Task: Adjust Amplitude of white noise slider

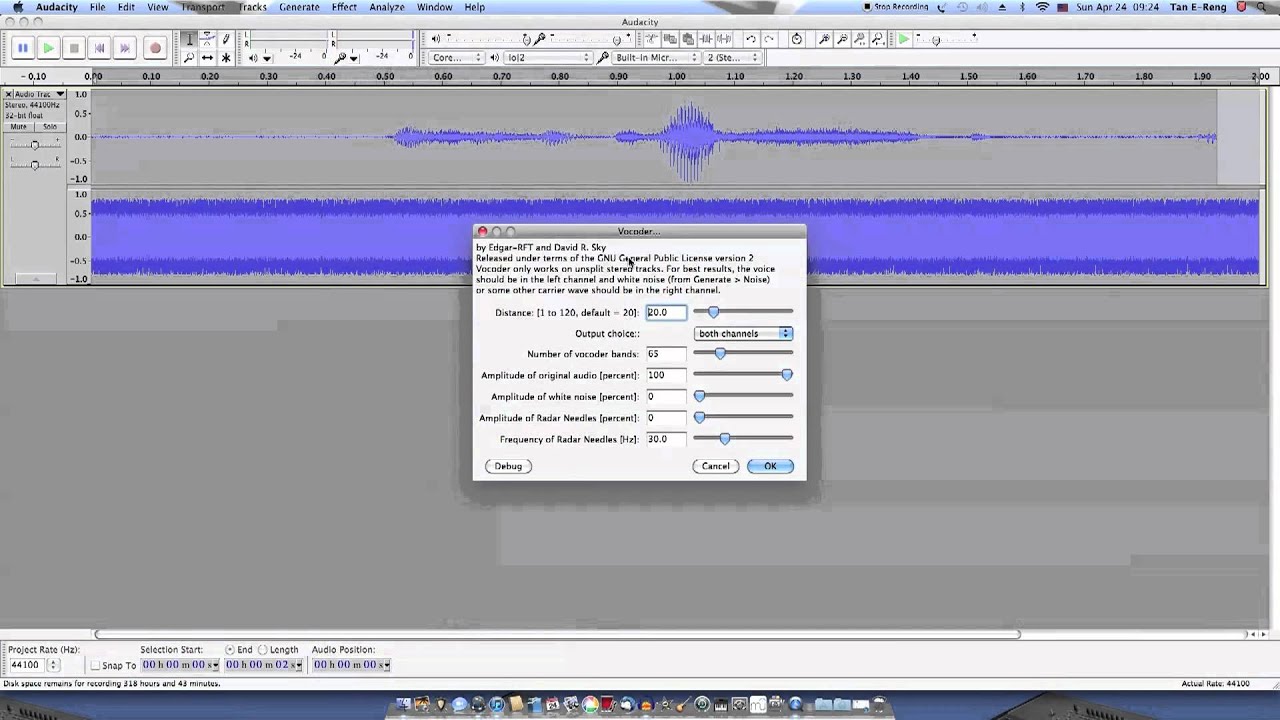Action: [x=743, y=396]
